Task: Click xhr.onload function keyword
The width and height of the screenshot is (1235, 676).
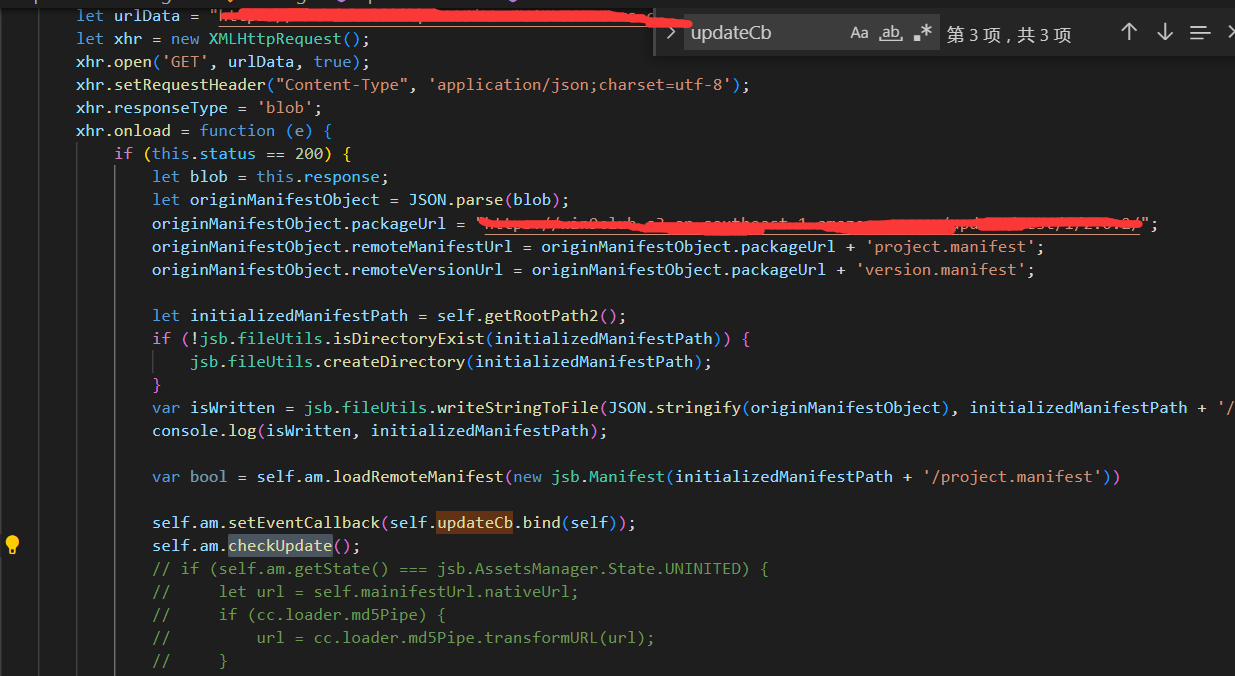Action: [x=237, y=130]
